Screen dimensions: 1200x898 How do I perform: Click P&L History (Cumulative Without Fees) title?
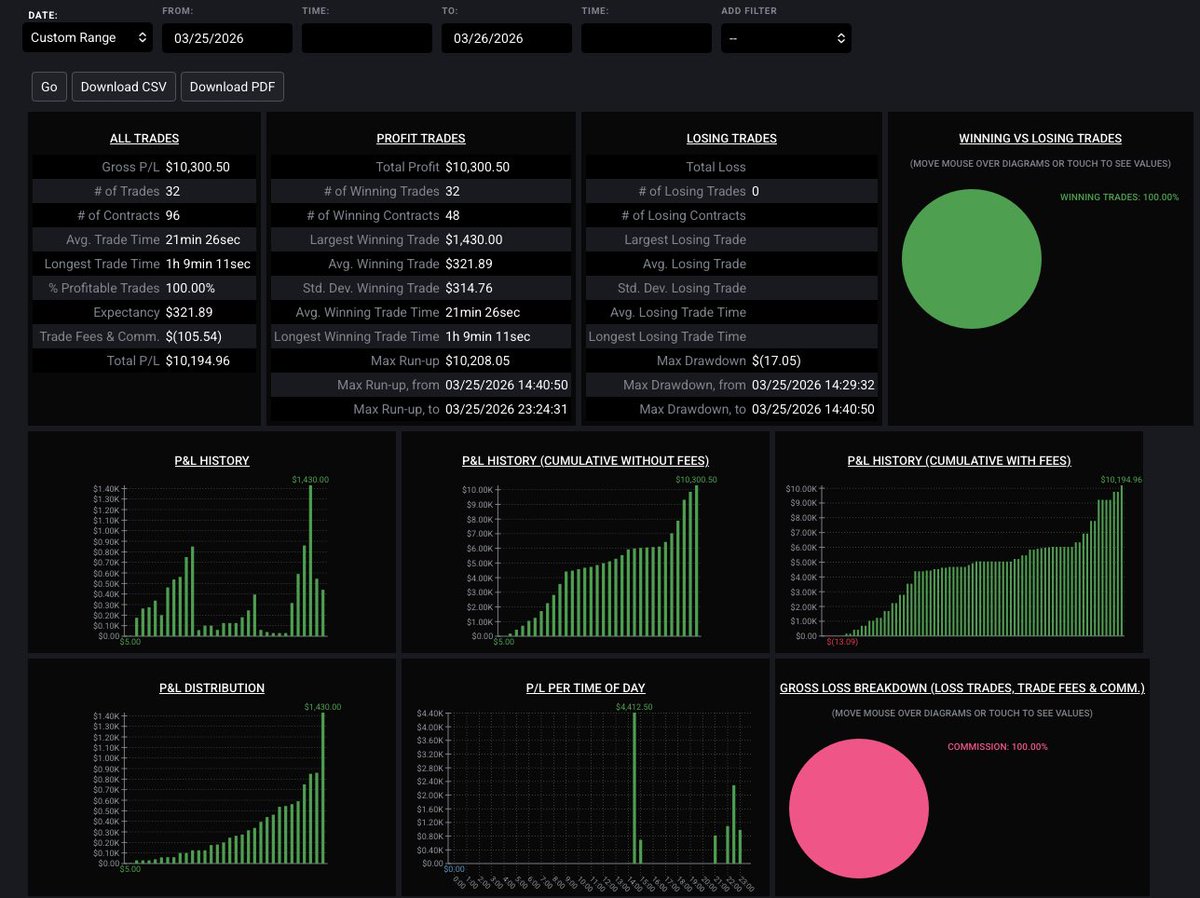pyautogui.click(x=585, y=461)
